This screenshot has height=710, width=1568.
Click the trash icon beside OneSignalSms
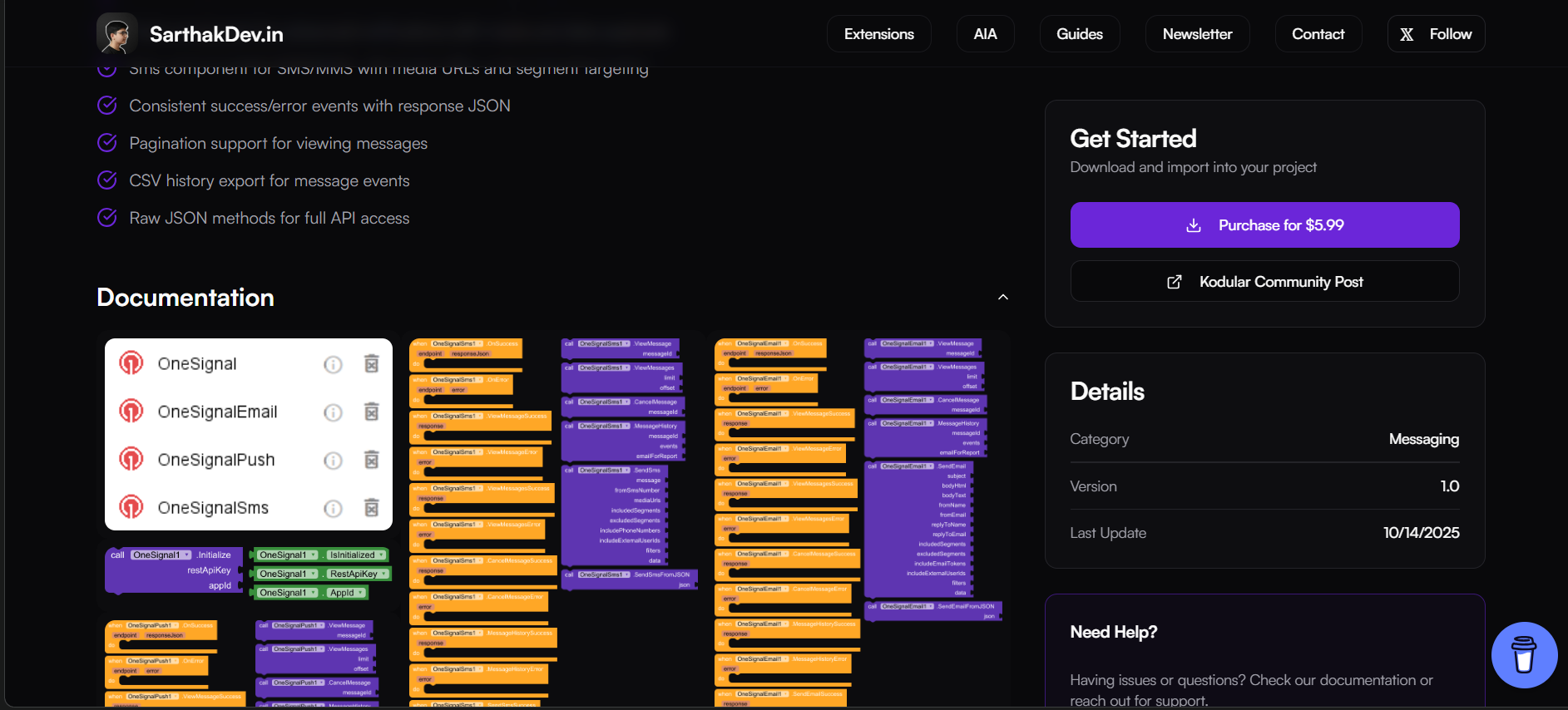[x=372, y=508]
